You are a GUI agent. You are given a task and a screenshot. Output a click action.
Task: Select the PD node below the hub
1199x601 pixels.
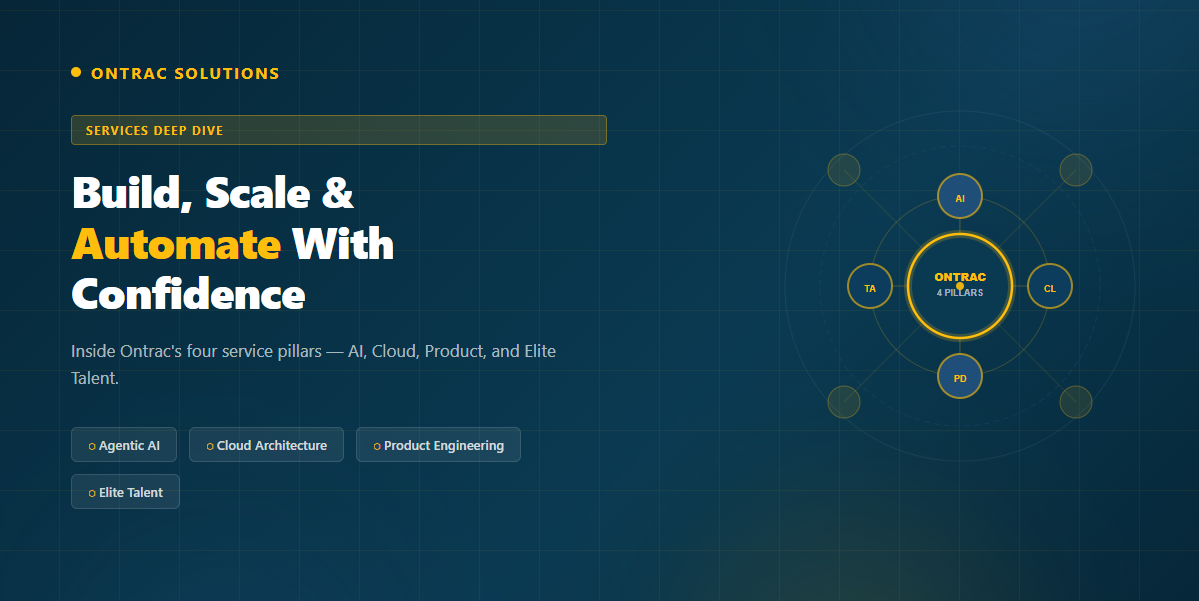(960, 378)
